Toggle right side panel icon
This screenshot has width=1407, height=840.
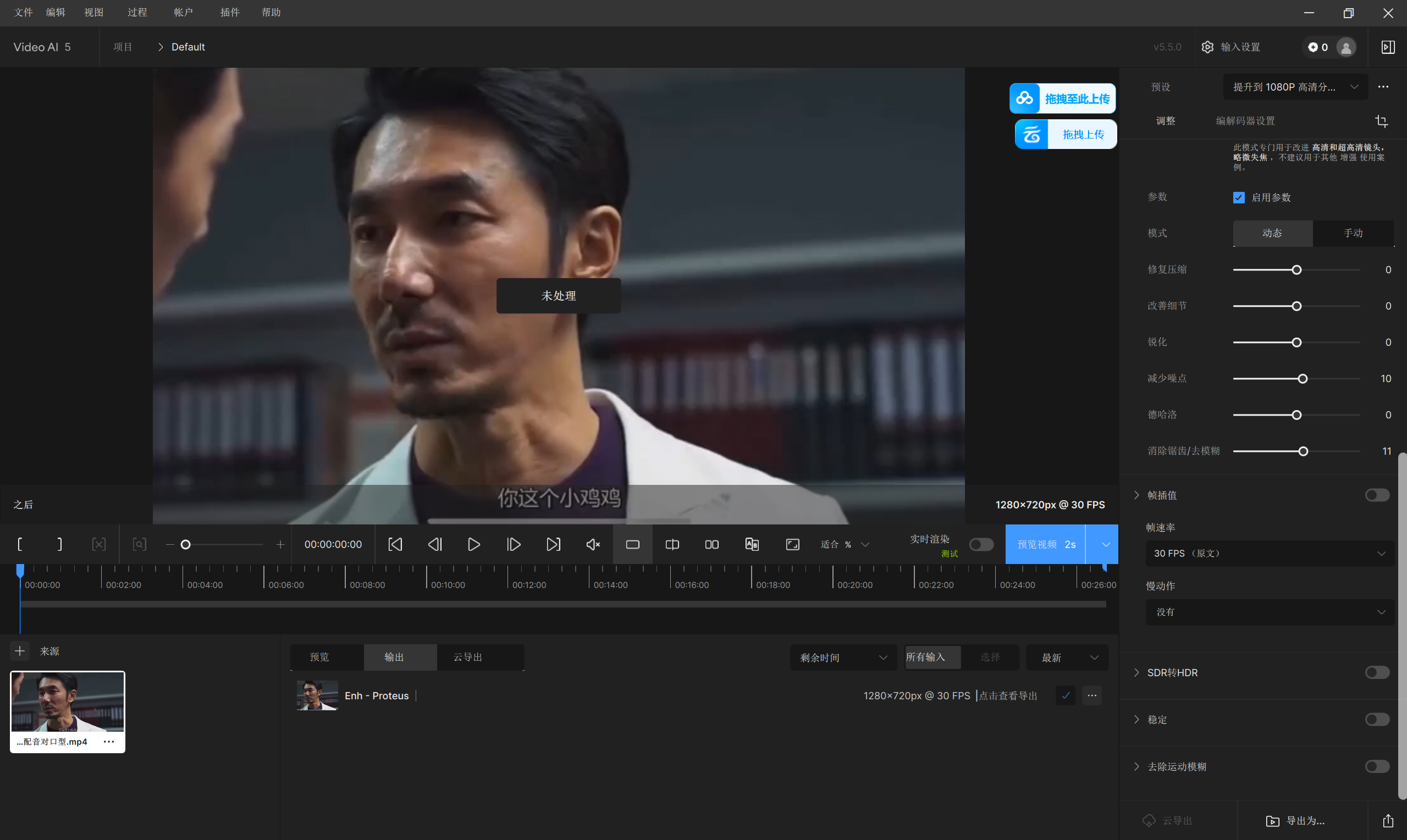tap(1388, 47)
